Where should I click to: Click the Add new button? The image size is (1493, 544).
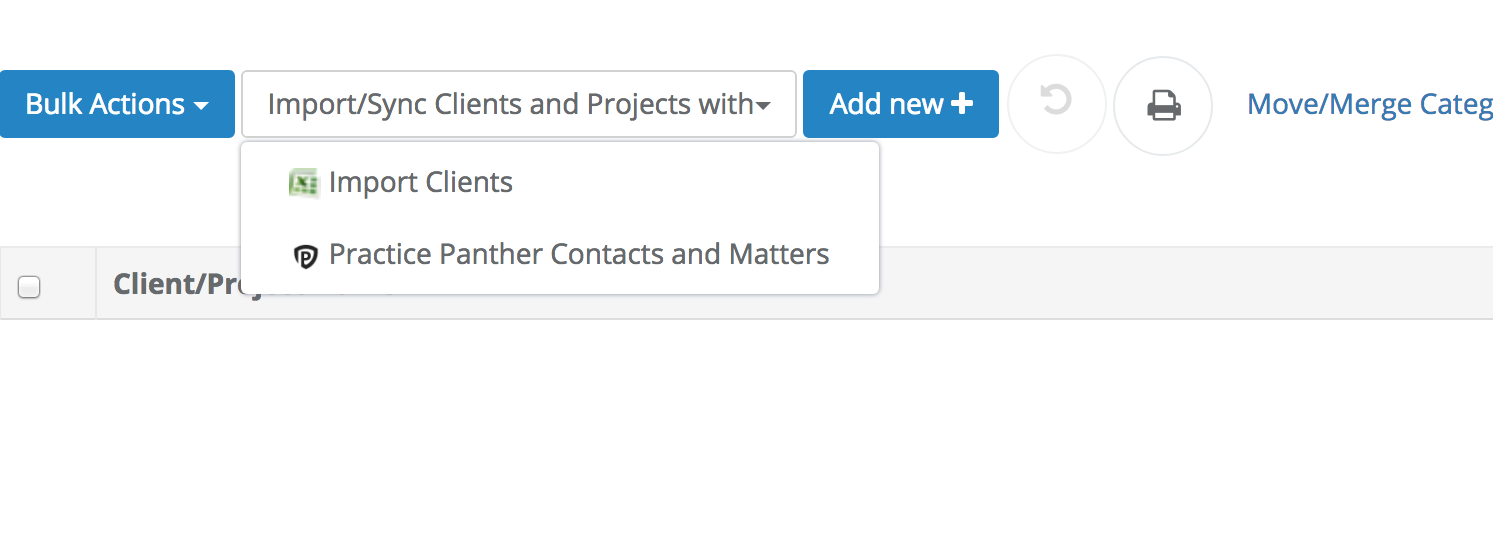[x=901, y=104]
